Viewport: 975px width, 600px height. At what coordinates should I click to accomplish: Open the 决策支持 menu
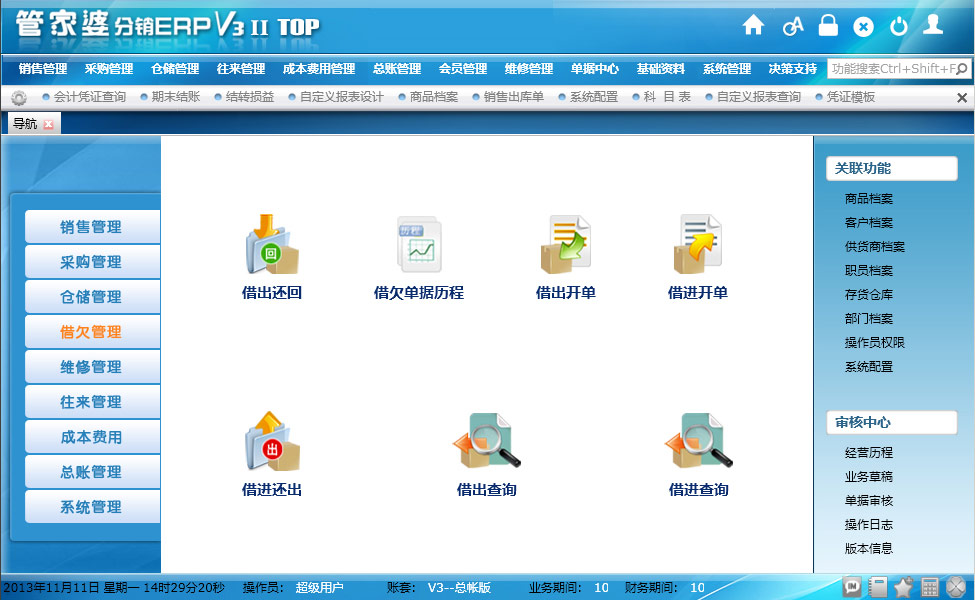[x=792, y=69]
